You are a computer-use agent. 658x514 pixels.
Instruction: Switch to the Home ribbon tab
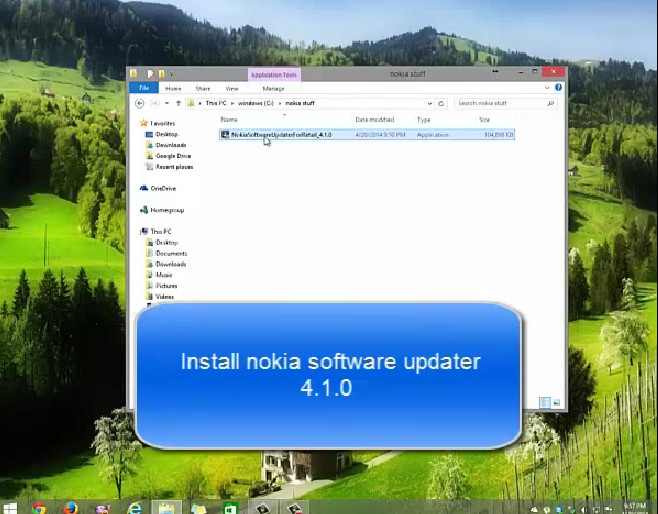click(173, 89)
